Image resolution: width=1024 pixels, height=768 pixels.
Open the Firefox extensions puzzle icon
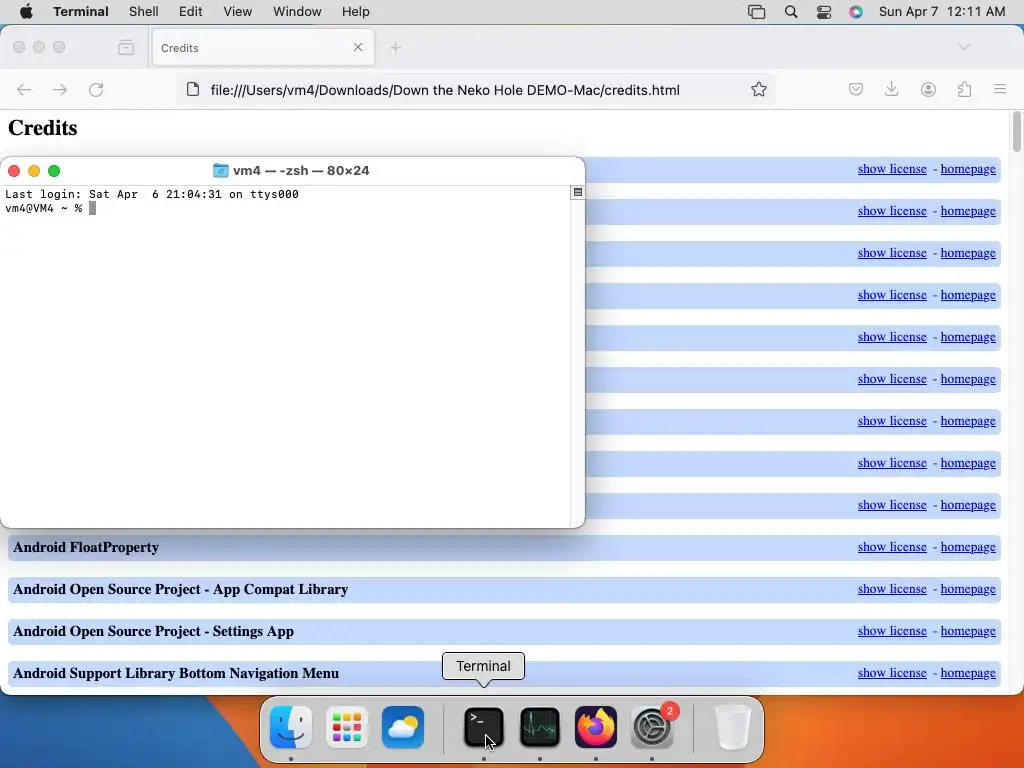click(x=965, y=89)
